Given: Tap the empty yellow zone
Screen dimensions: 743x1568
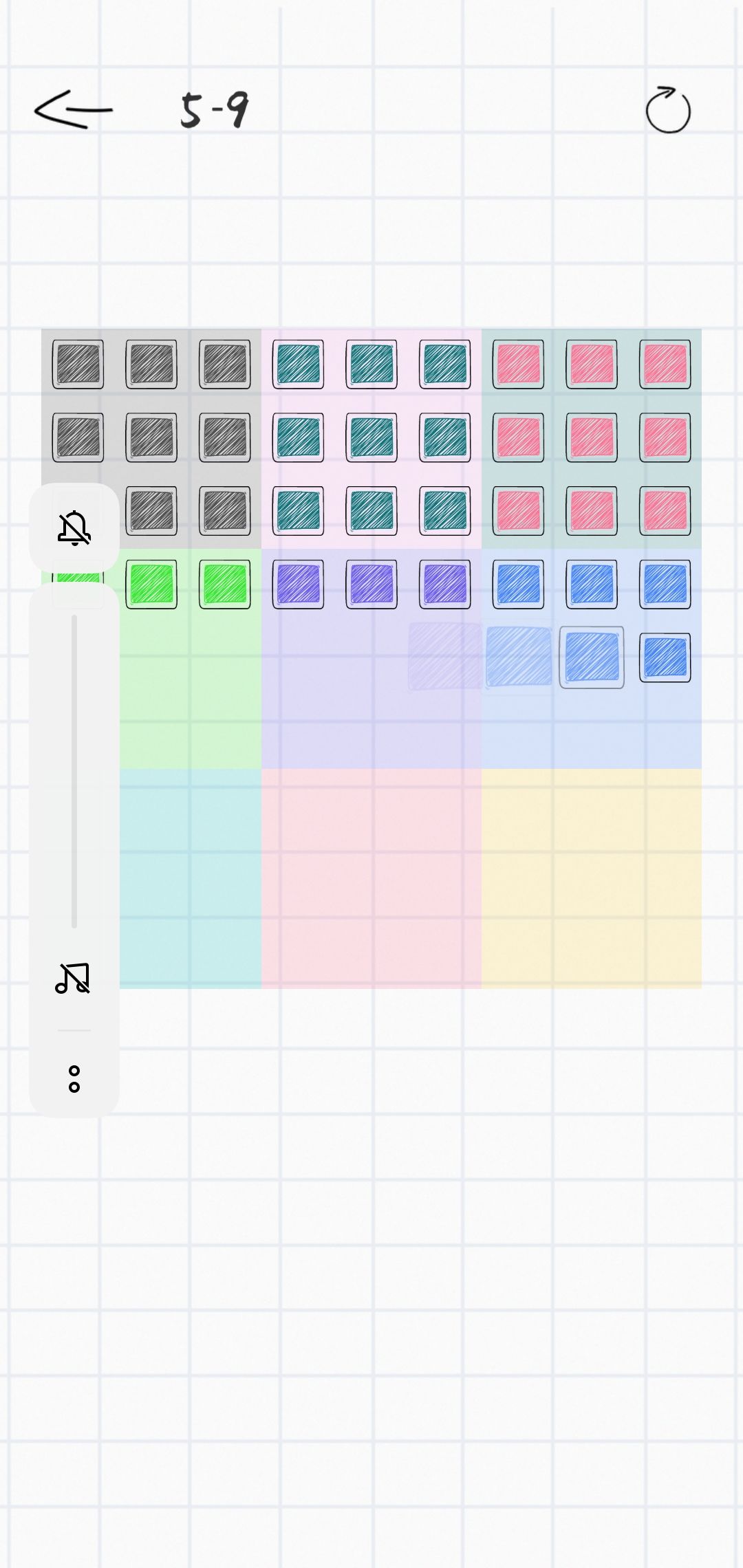Looking at the screenshot, I should point(592,879).
